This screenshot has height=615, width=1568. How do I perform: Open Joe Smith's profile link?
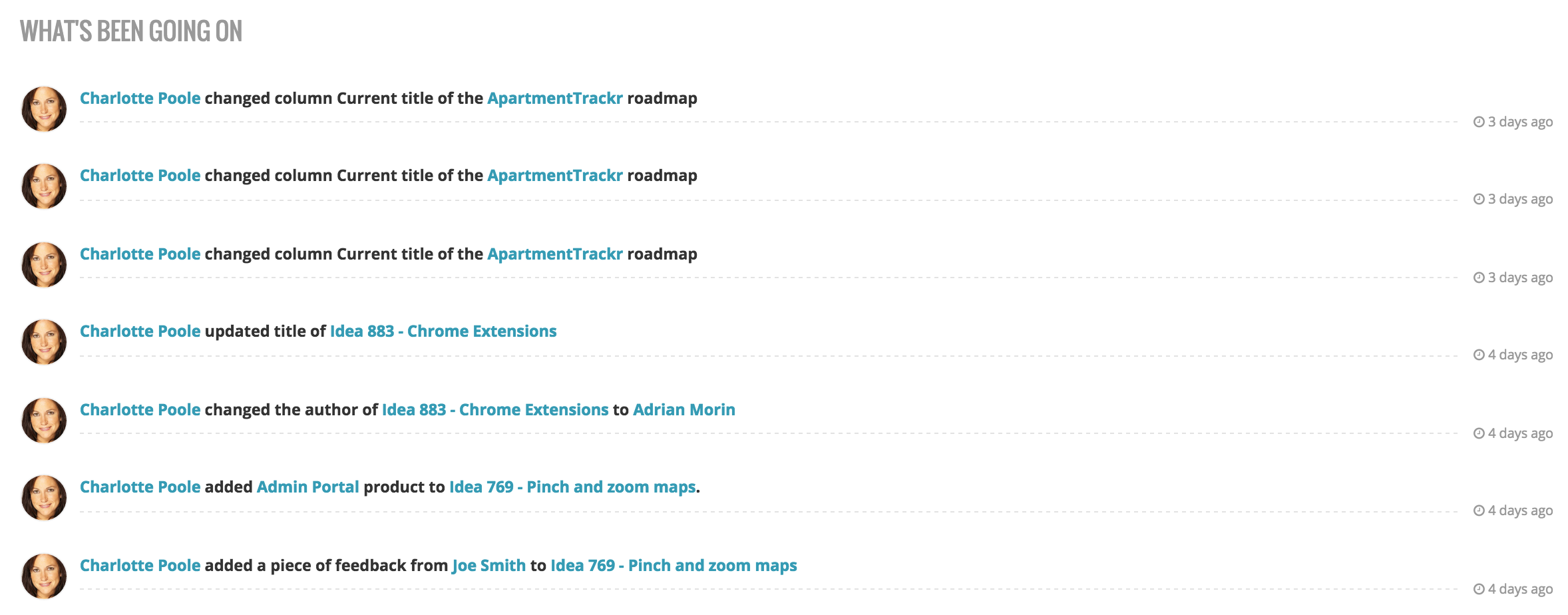click(x=489, y=566)
